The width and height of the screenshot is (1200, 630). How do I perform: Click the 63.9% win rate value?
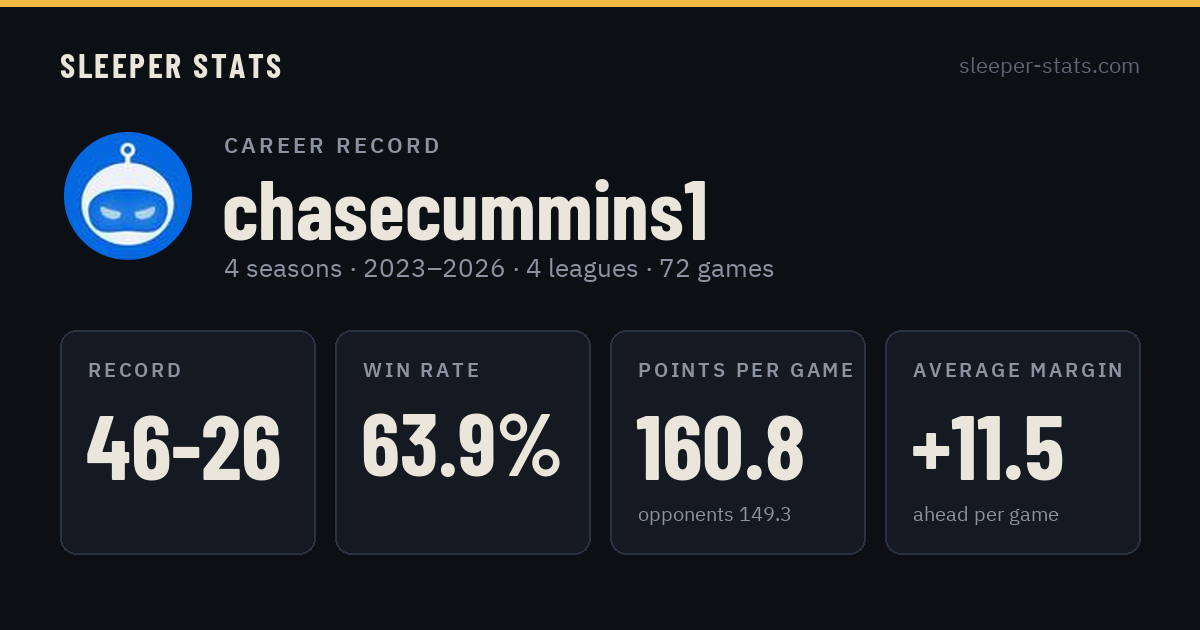coord(460,447)
